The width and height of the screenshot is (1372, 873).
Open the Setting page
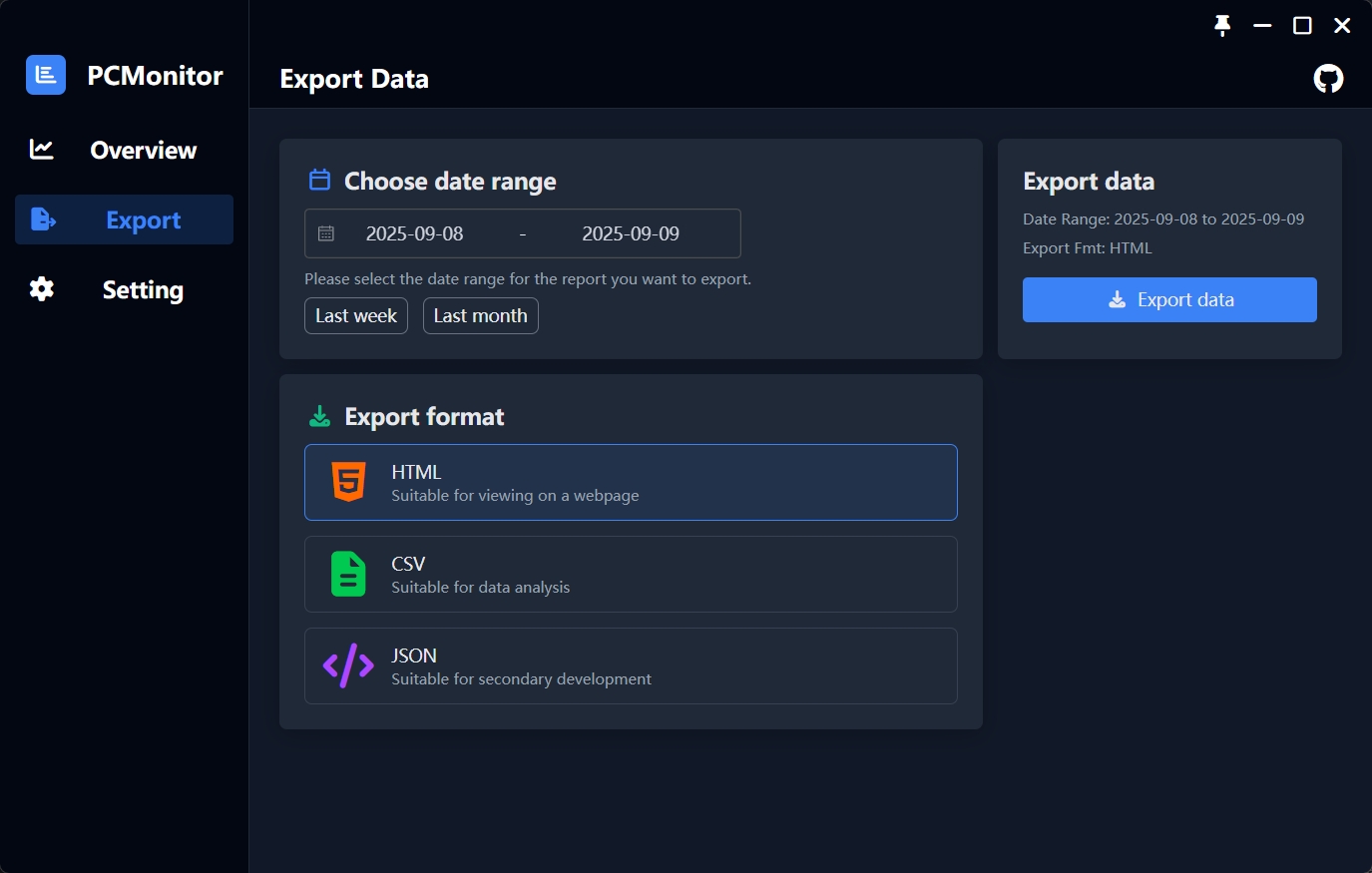click(x=124, y=289)
